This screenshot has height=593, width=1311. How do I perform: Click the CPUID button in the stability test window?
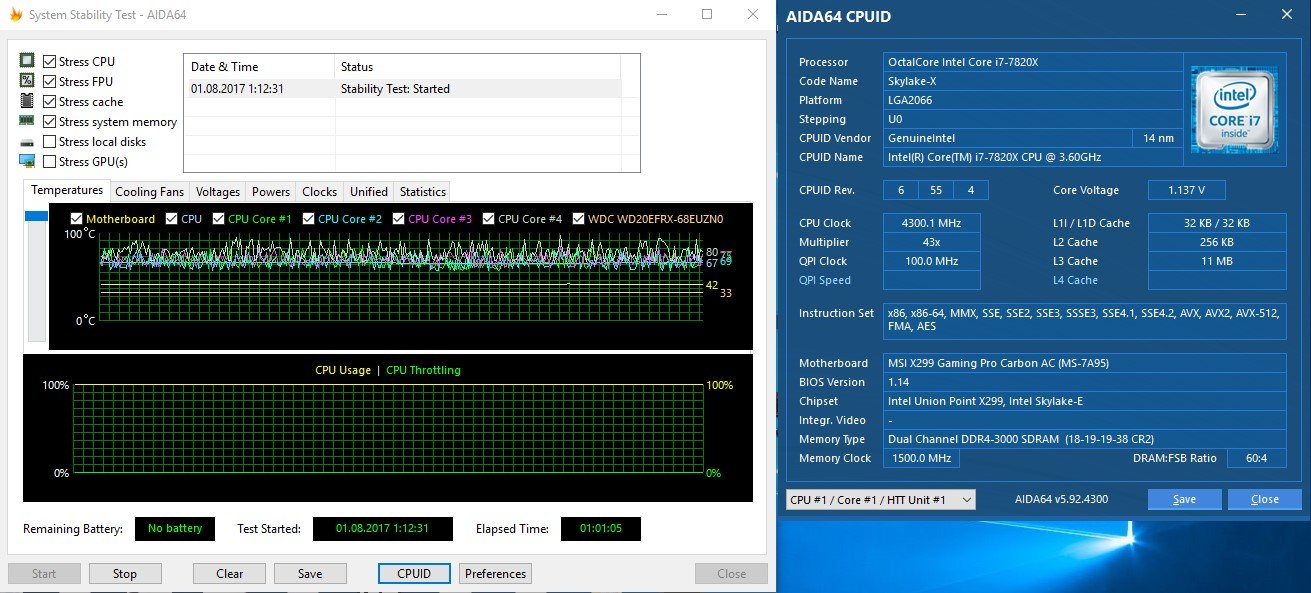(x=414, y=574)
